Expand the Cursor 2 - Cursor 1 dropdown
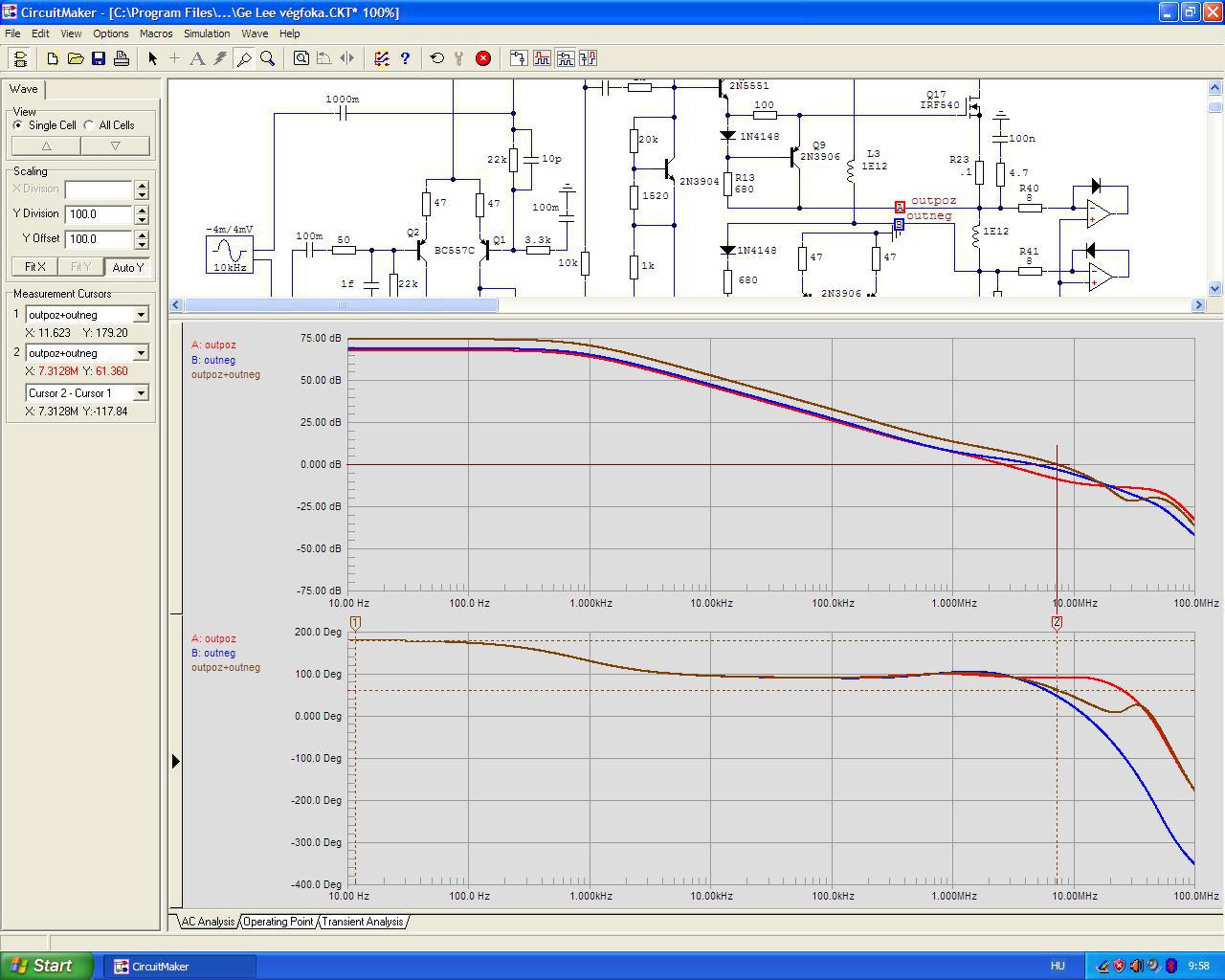The width and height of the screenshot is (1225, 980). coord(141,393)
